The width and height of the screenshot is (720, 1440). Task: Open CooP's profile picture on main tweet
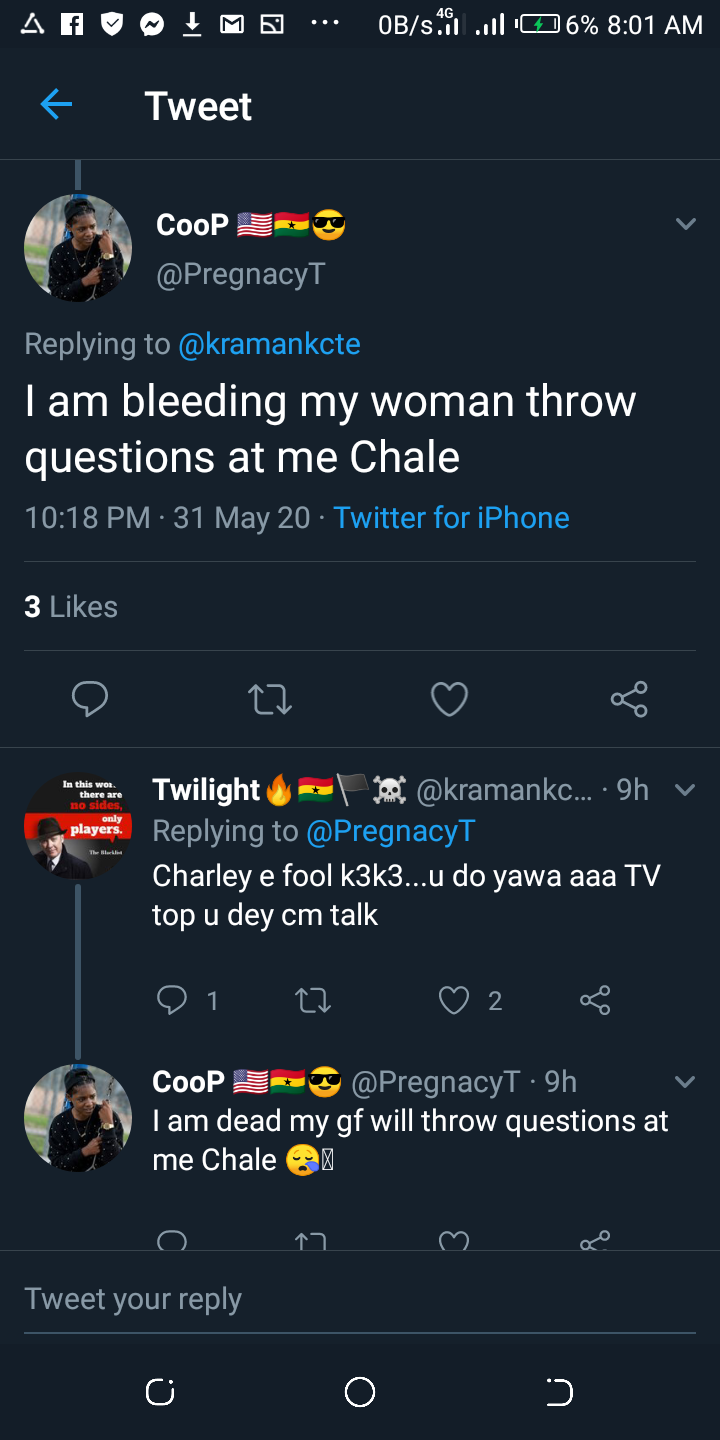(78, 248)
